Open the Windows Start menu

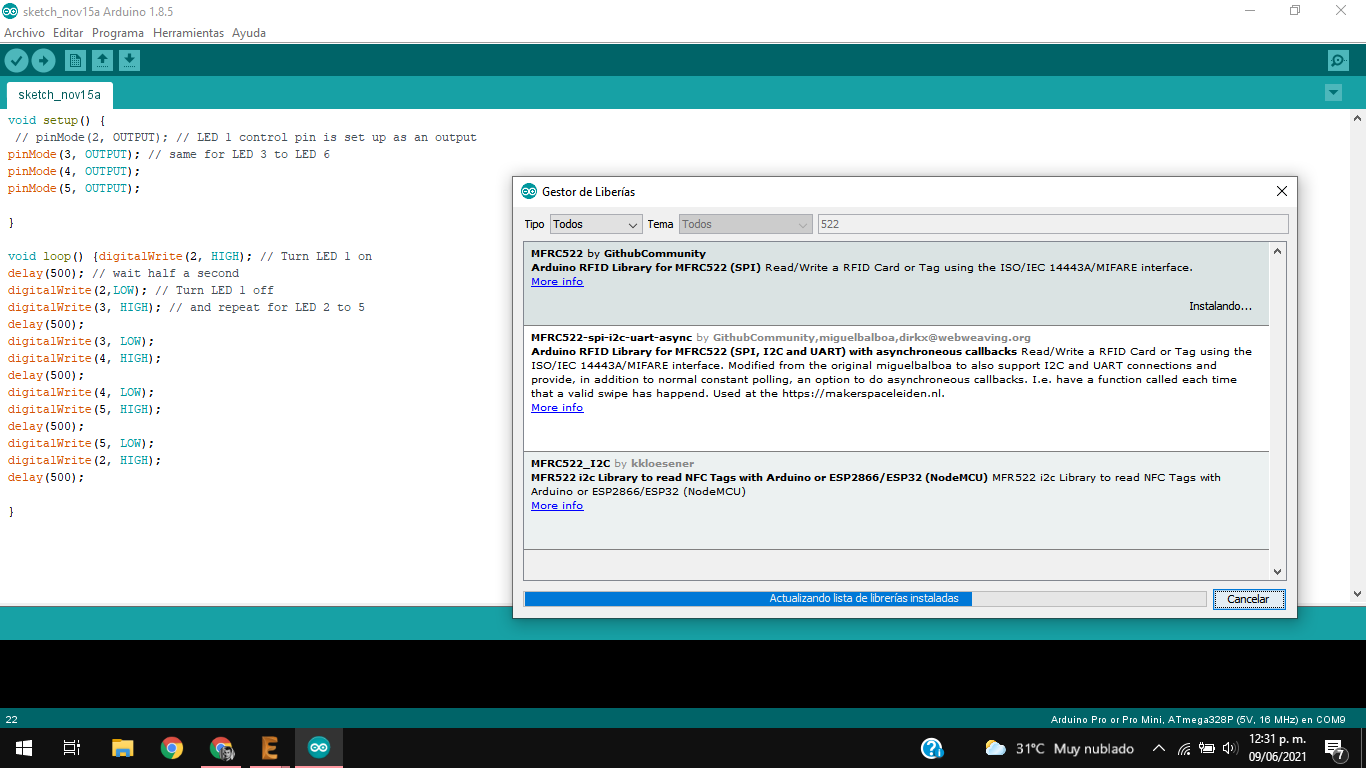coord(23,748)
